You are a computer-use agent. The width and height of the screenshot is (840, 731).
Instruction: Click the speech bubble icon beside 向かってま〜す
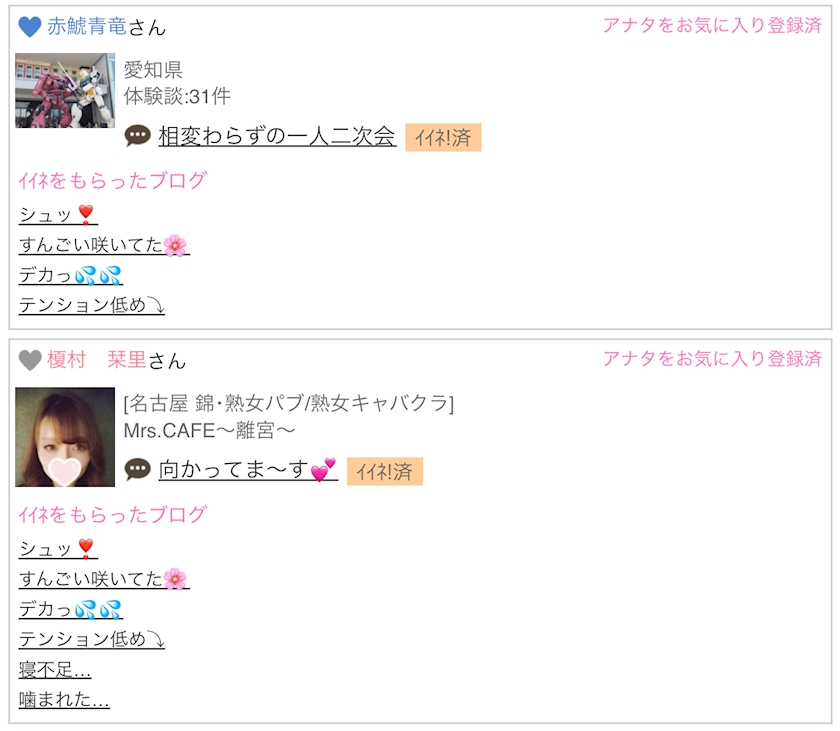138,470
